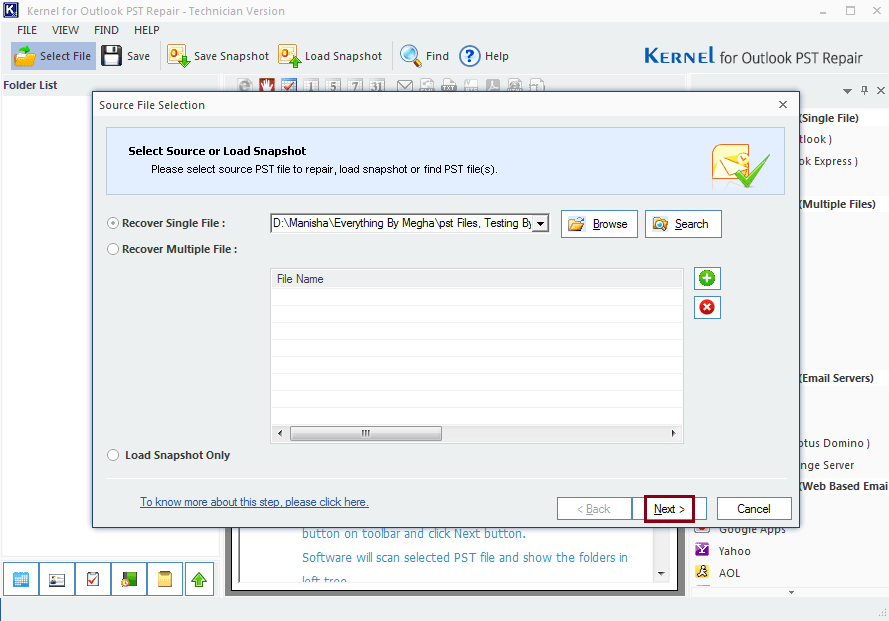889x621 pixels.
Task: Open the VIEW menu
Action: (x=65, y=30)
